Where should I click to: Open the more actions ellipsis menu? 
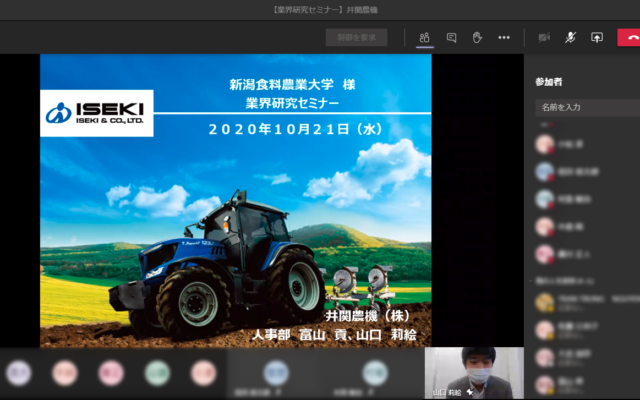(504, 38)
